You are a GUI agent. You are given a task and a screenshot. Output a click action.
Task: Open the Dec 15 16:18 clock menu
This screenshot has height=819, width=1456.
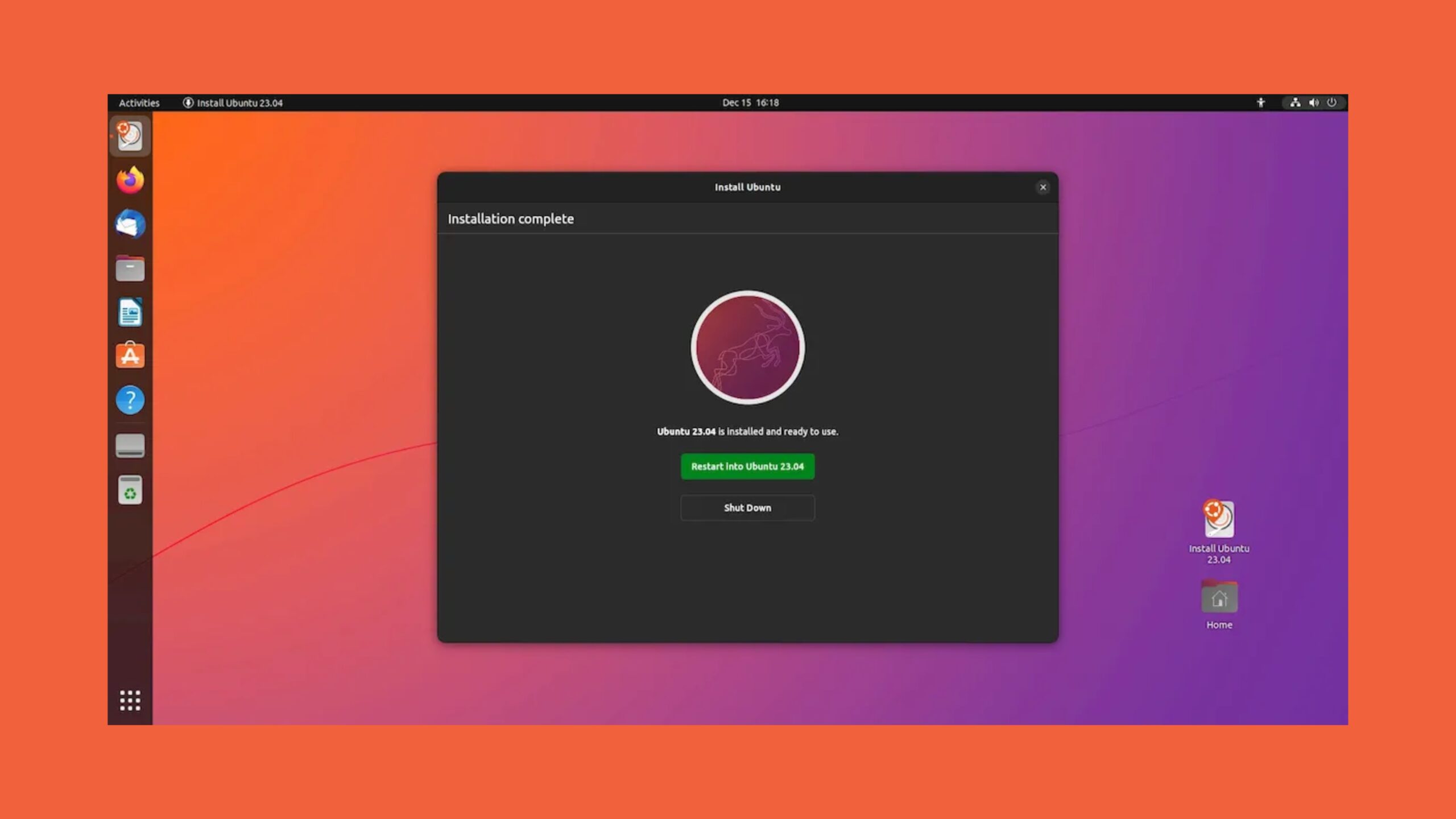point(750,103)
